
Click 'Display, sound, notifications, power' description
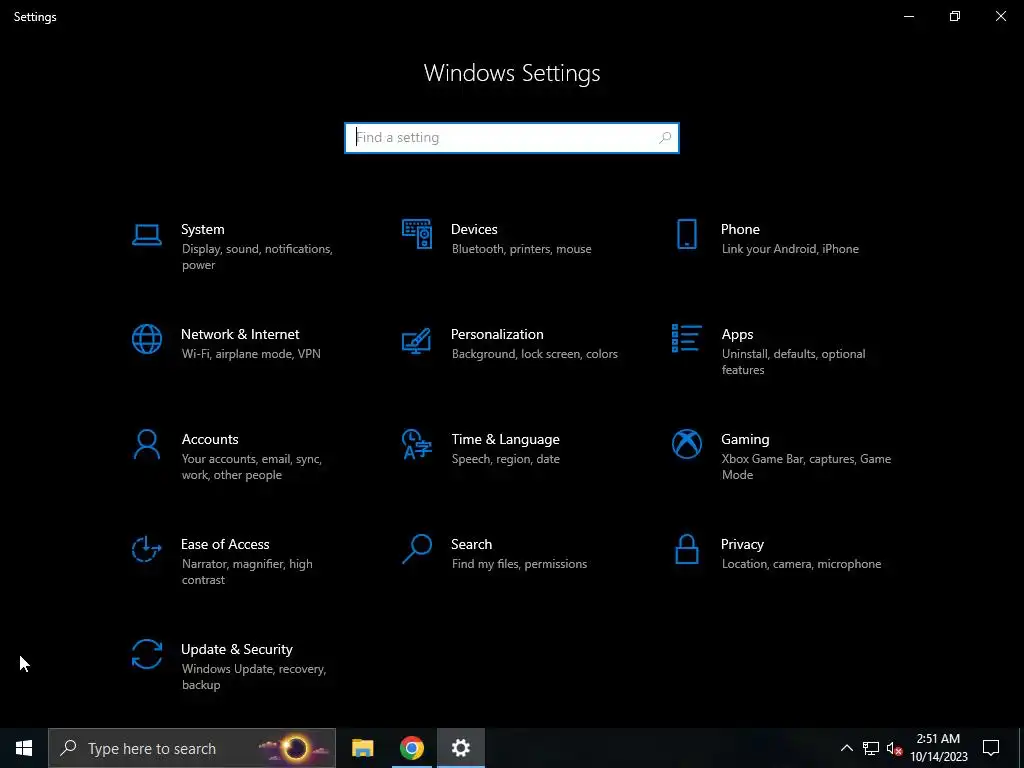(x=257, y=257)
